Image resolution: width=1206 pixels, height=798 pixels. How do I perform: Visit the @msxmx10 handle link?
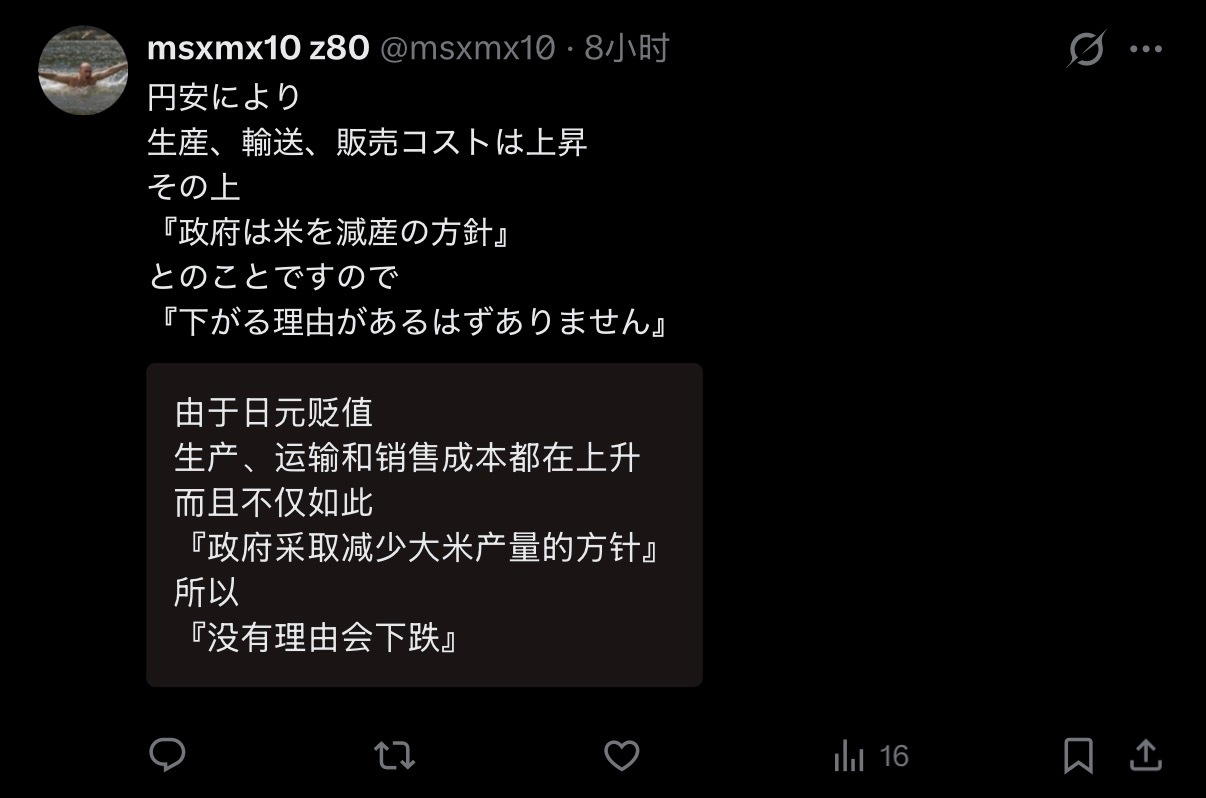click(x=466, y=47)
